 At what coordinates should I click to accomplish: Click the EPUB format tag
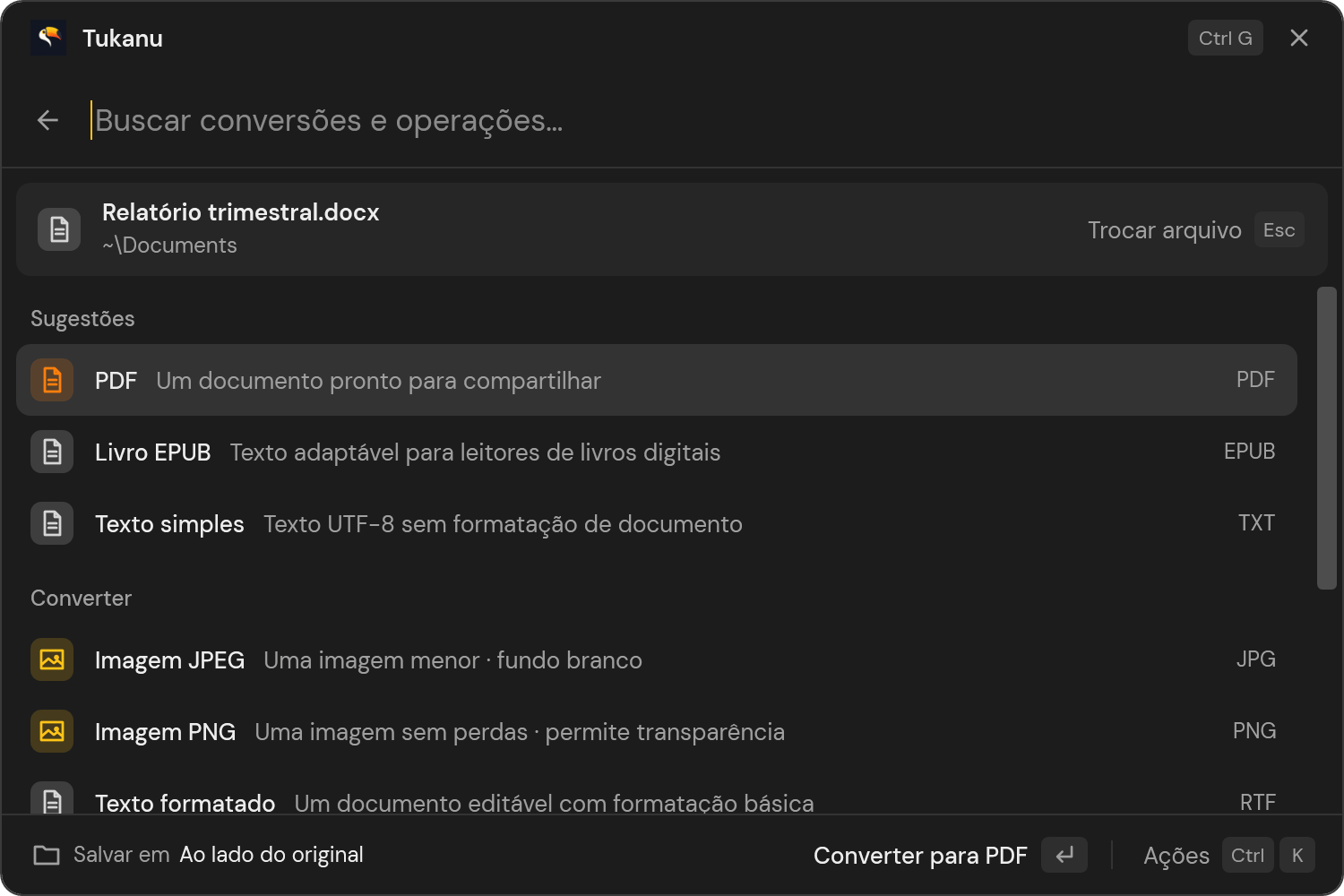pyautogui.click(x=1249, y=452)
